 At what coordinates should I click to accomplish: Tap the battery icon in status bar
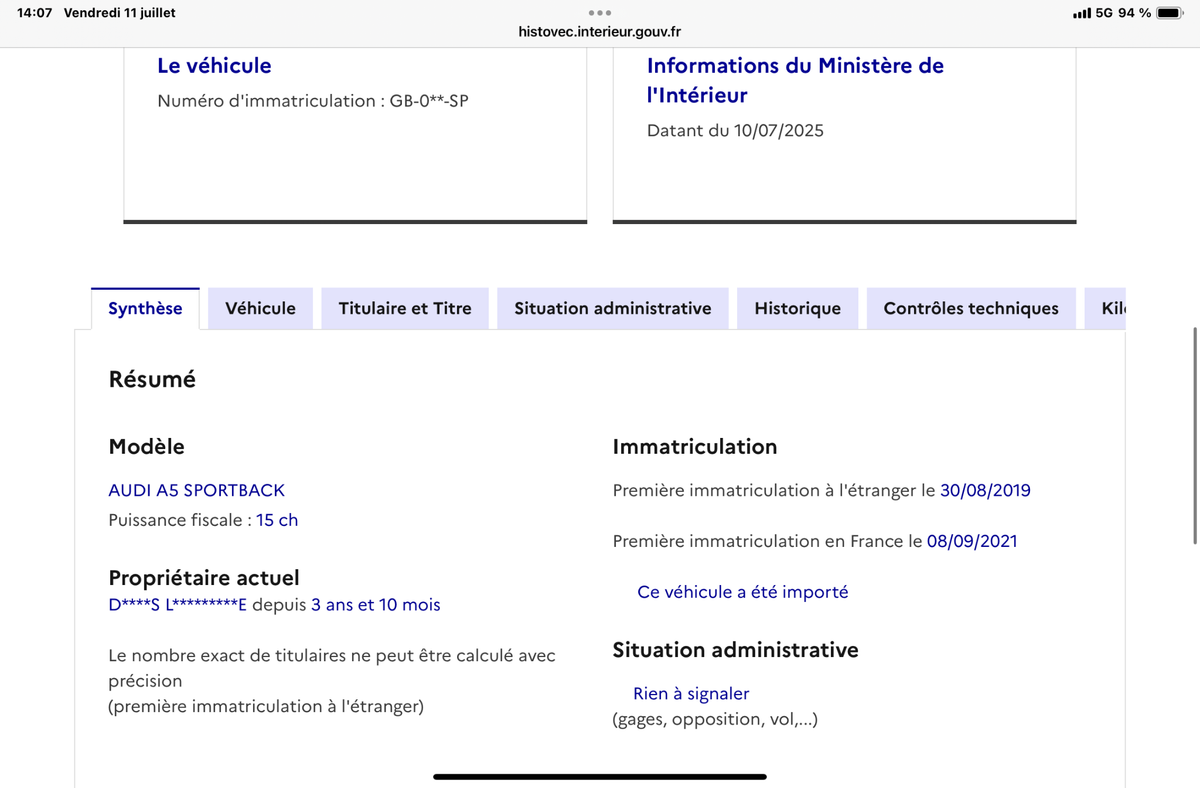(x=1170, y=13)
